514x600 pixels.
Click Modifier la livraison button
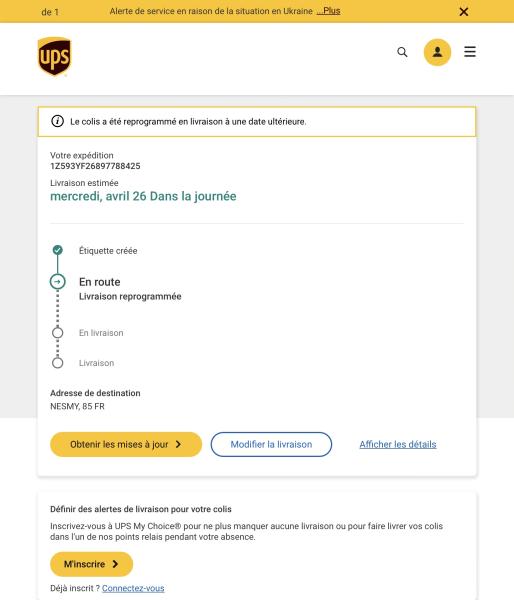271,444
